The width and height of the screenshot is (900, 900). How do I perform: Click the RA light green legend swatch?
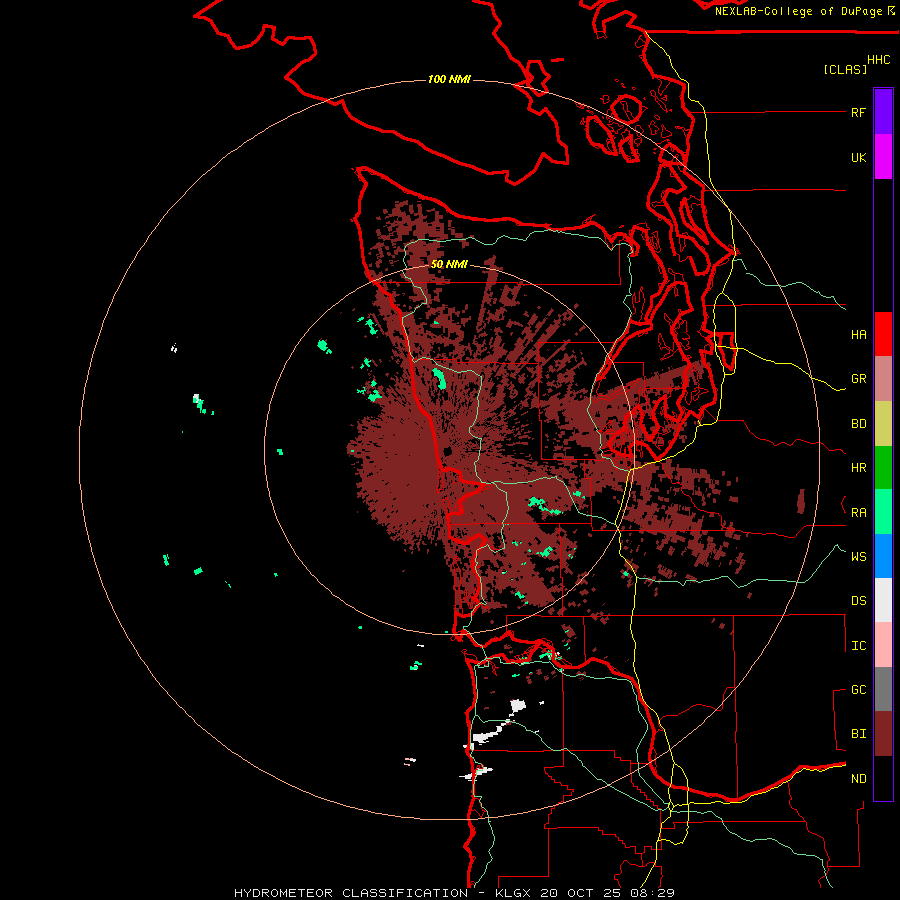pos(883,512)
